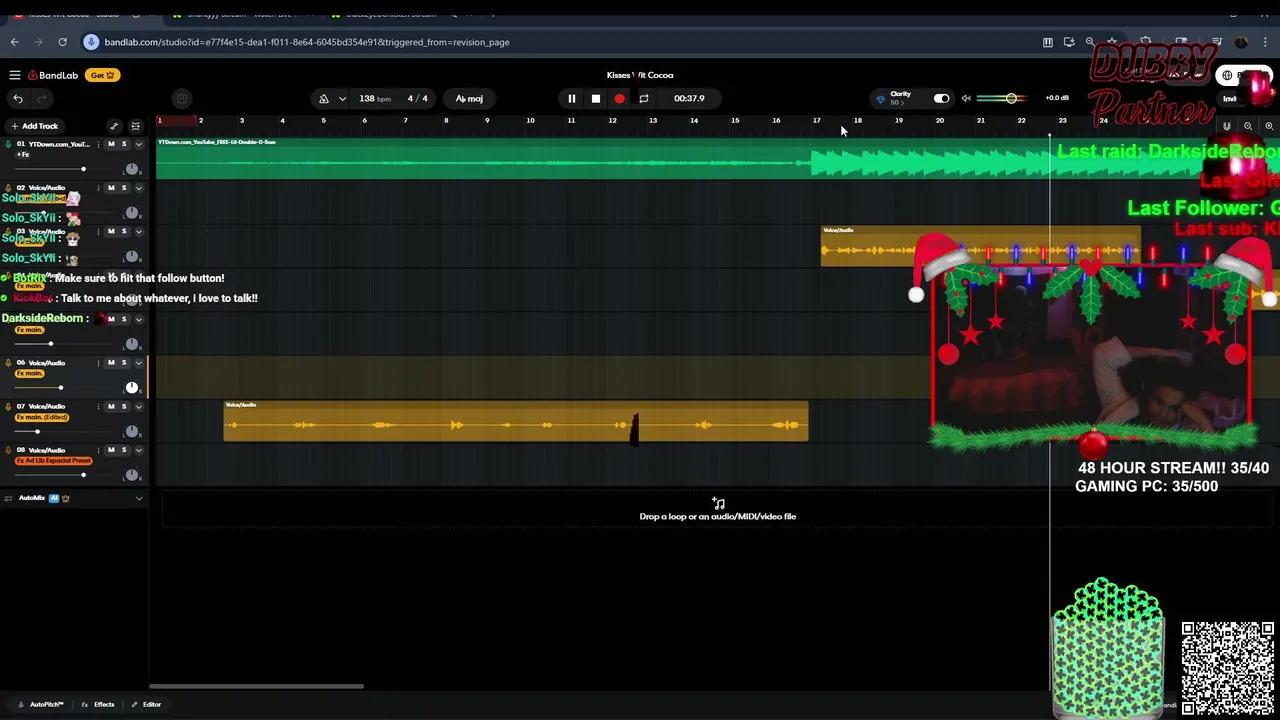Expand the AutoMix panel chevron
The image size is (1280, 720).
(138, 498)
